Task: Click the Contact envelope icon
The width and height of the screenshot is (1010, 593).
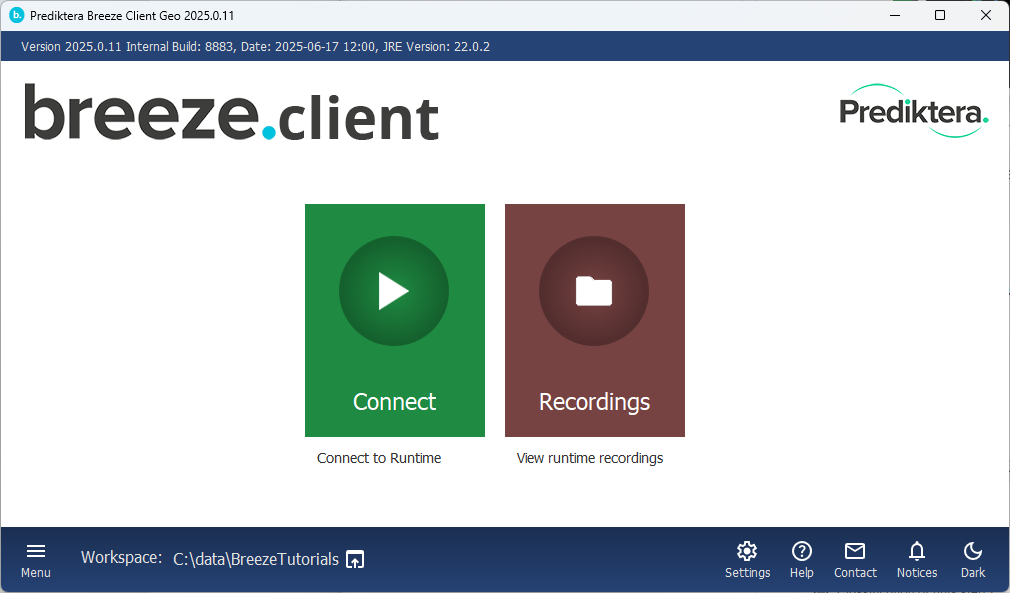Action: point(855,551)
